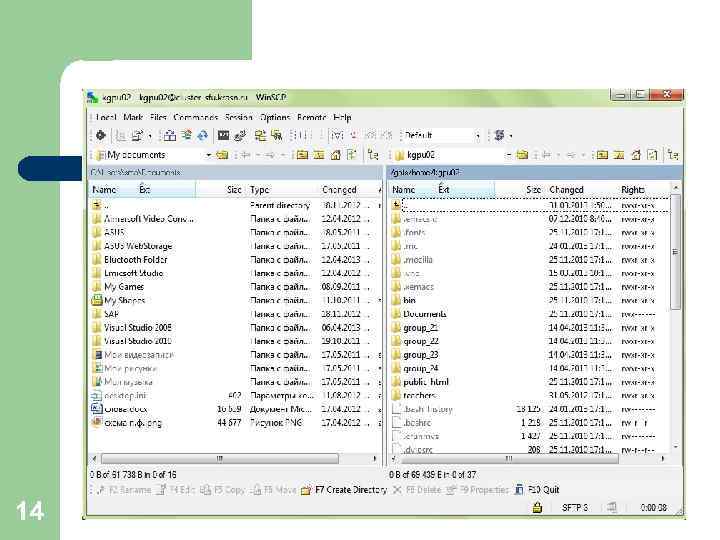Open the Help menu
The image size is (720, 540).
pyautogui.click(x=342, y=118)
